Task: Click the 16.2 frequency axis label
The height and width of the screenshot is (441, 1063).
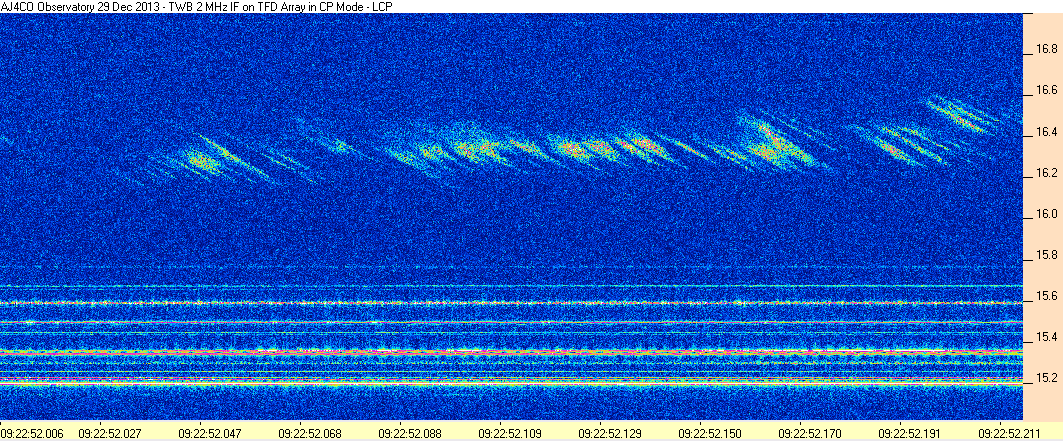Action: pyautogui.click(x=1046, y=173)
